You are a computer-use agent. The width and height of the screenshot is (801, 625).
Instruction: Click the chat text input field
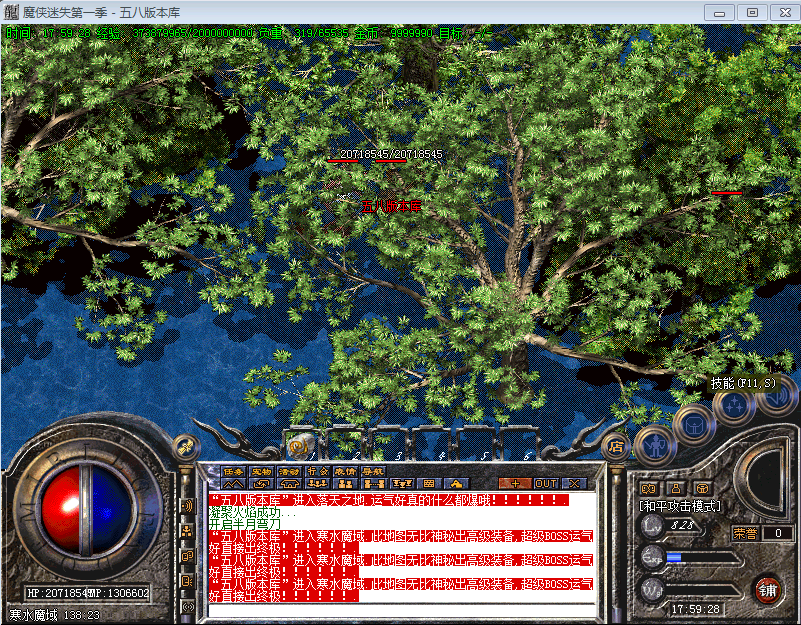click(402, 611)
